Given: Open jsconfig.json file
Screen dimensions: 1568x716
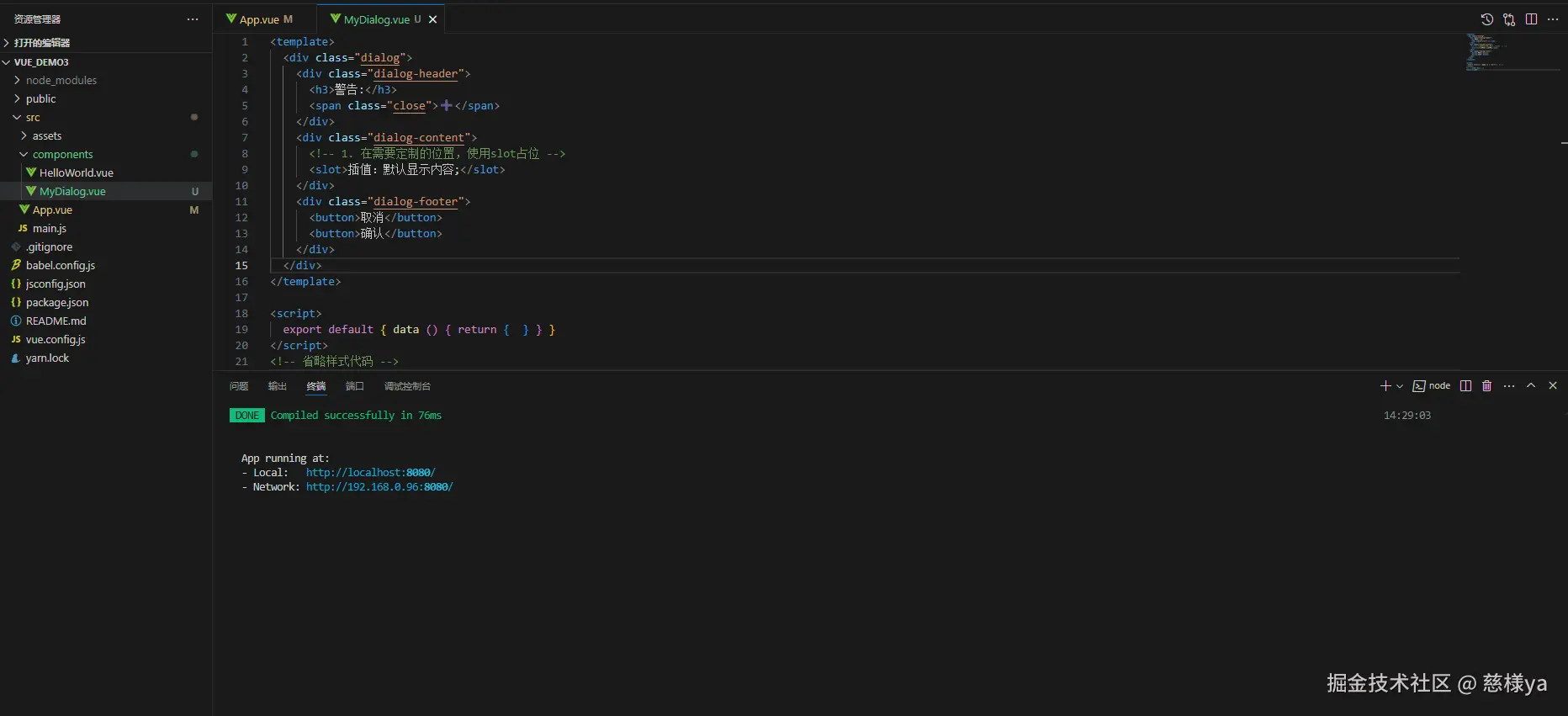Looking at the screenshot, I should (x=106, y=284).
